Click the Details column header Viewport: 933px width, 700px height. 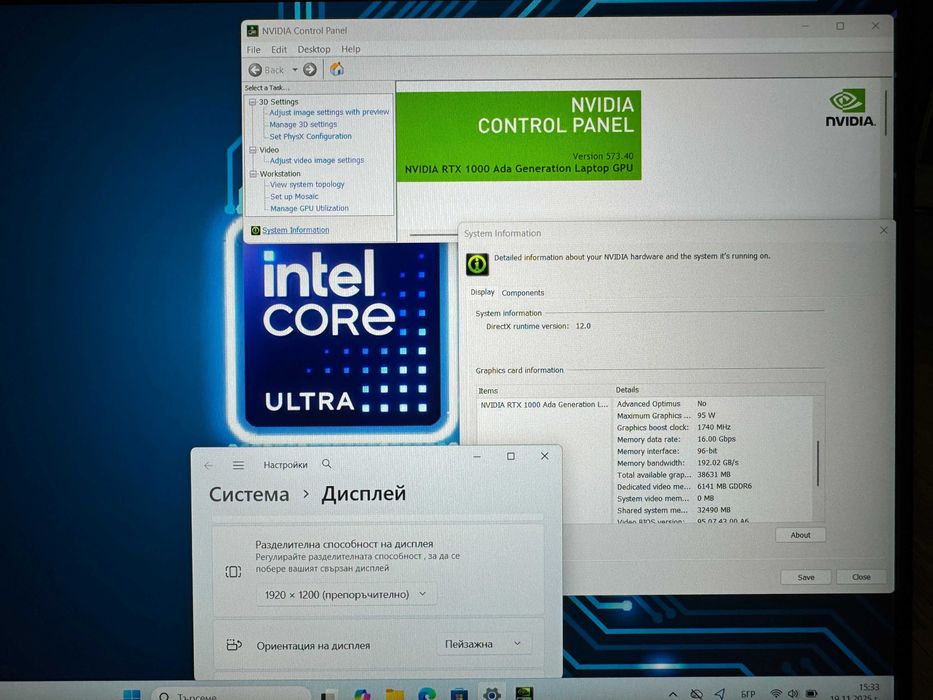tap(627, 390)
